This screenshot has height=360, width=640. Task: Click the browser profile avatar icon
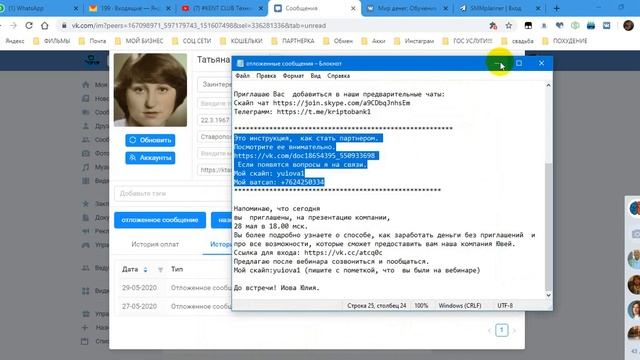[x=628, y=25]
